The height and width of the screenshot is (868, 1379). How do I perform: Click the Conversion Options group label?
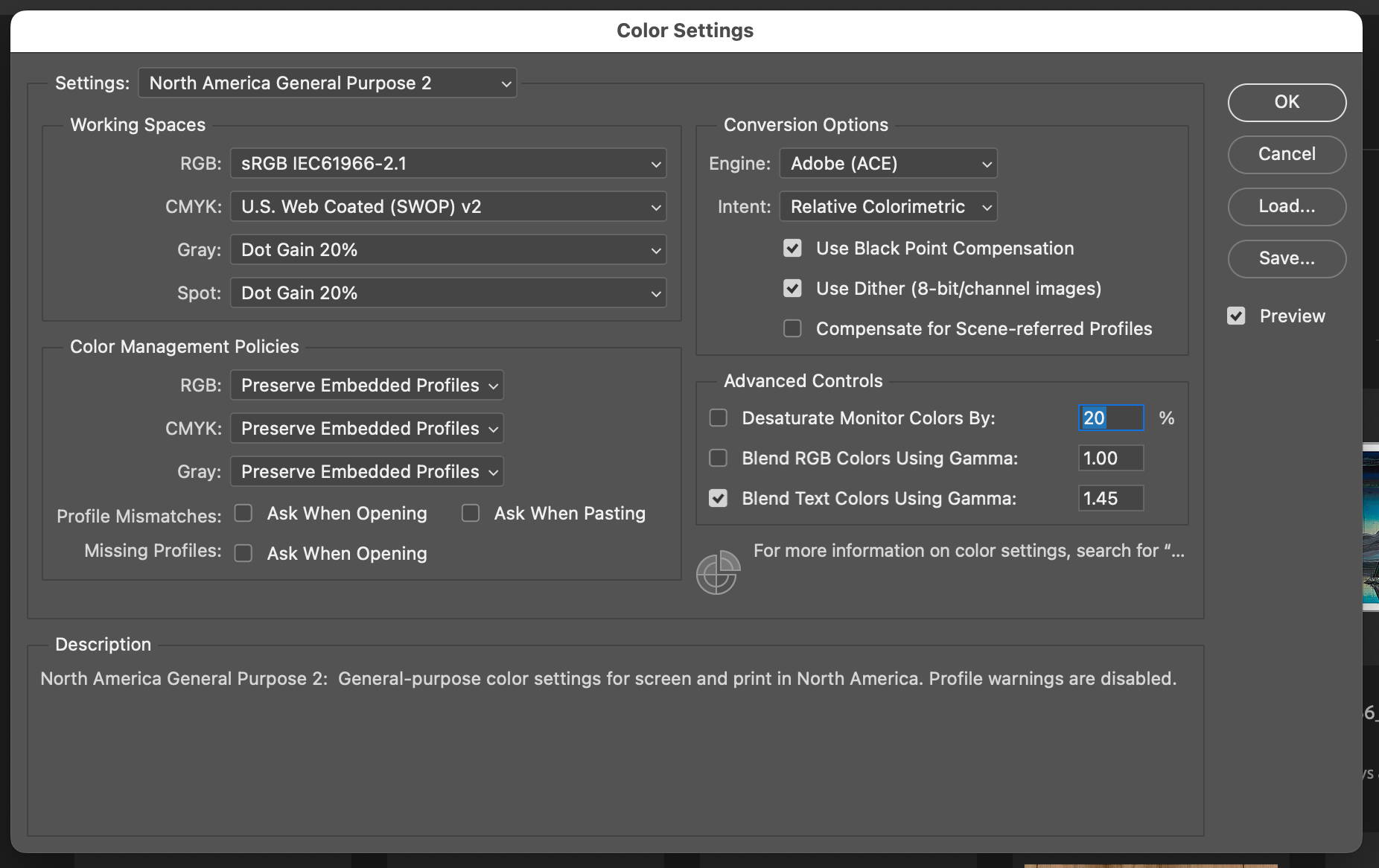[806, 125]
